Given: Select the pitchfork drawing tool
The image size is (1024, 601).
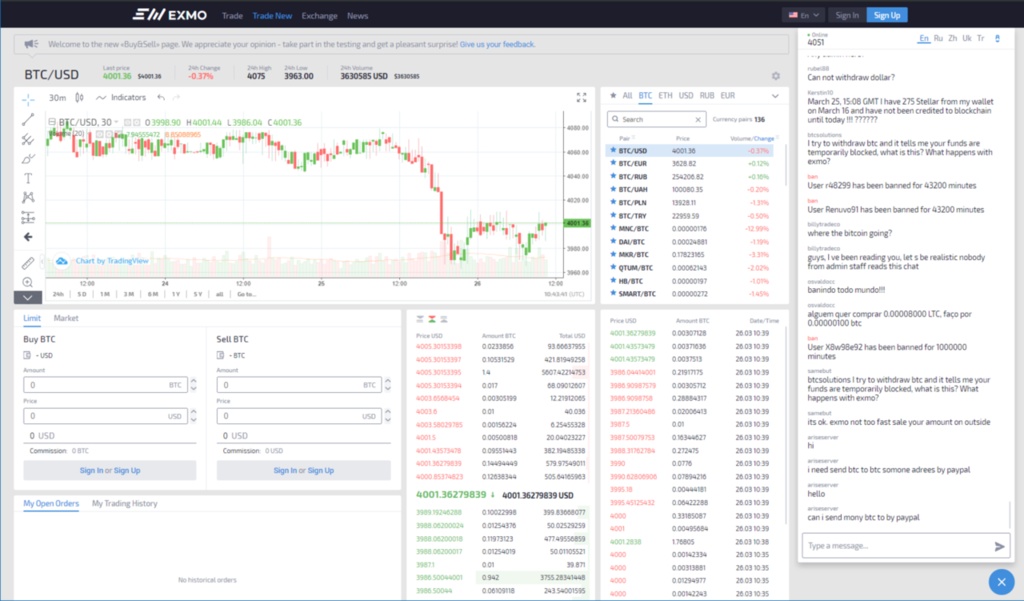Looking at the screenshot, I should click(x=28, y=139).
